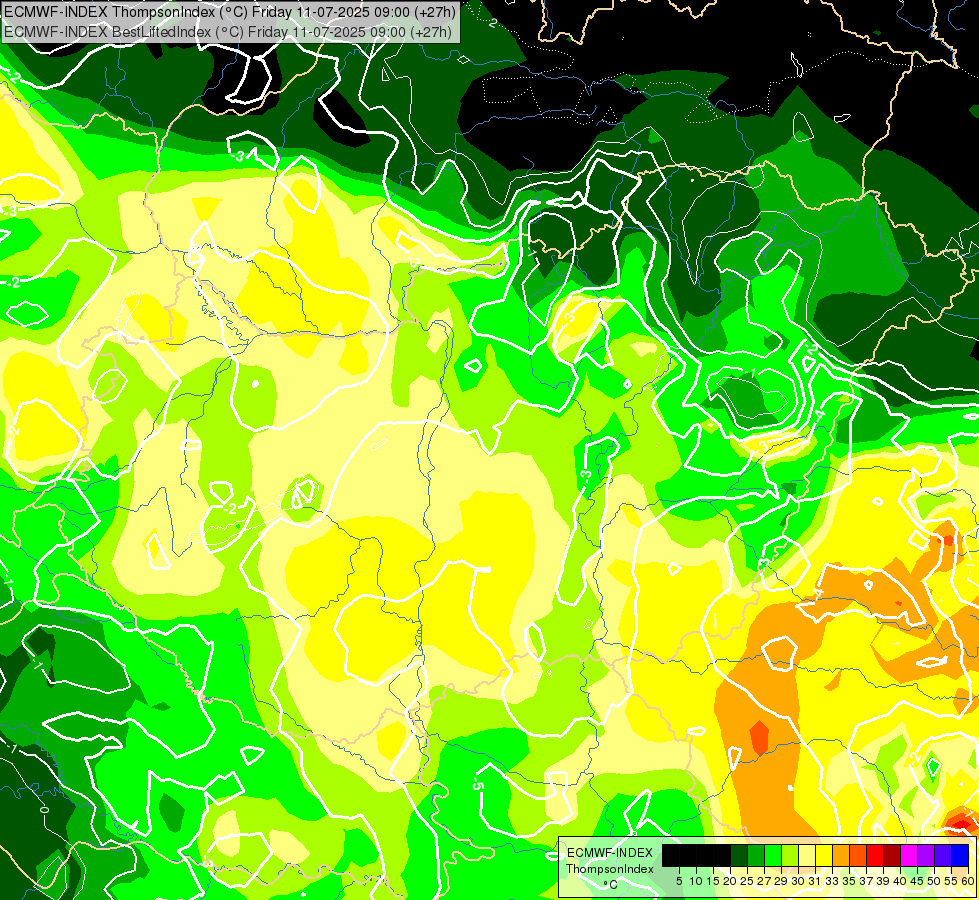Click the legend tick value 39
The width and height of the screenshot is (979, 900).
click(883, 881)
